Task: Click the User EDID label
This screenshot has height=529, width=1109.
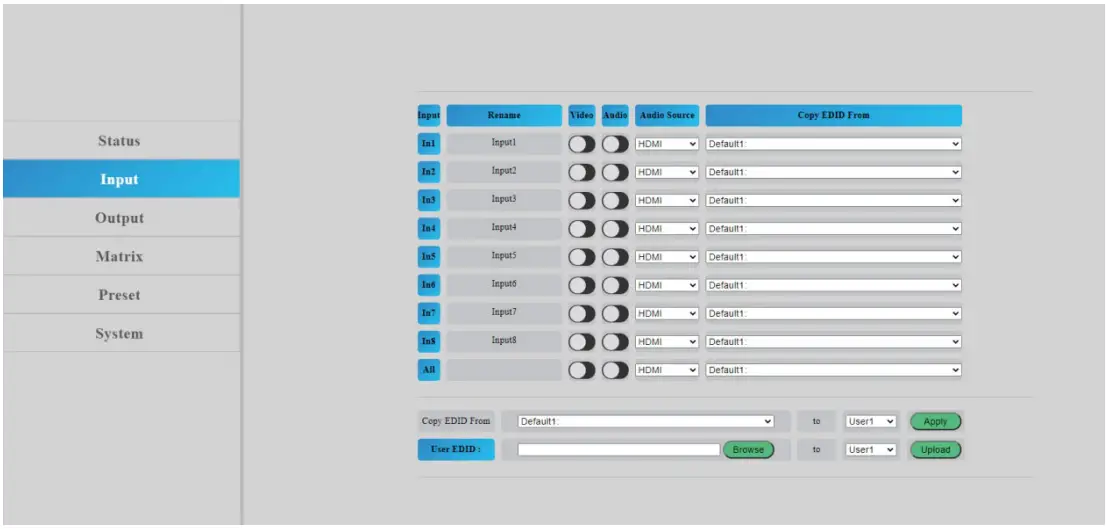Action: pos(456,450)
